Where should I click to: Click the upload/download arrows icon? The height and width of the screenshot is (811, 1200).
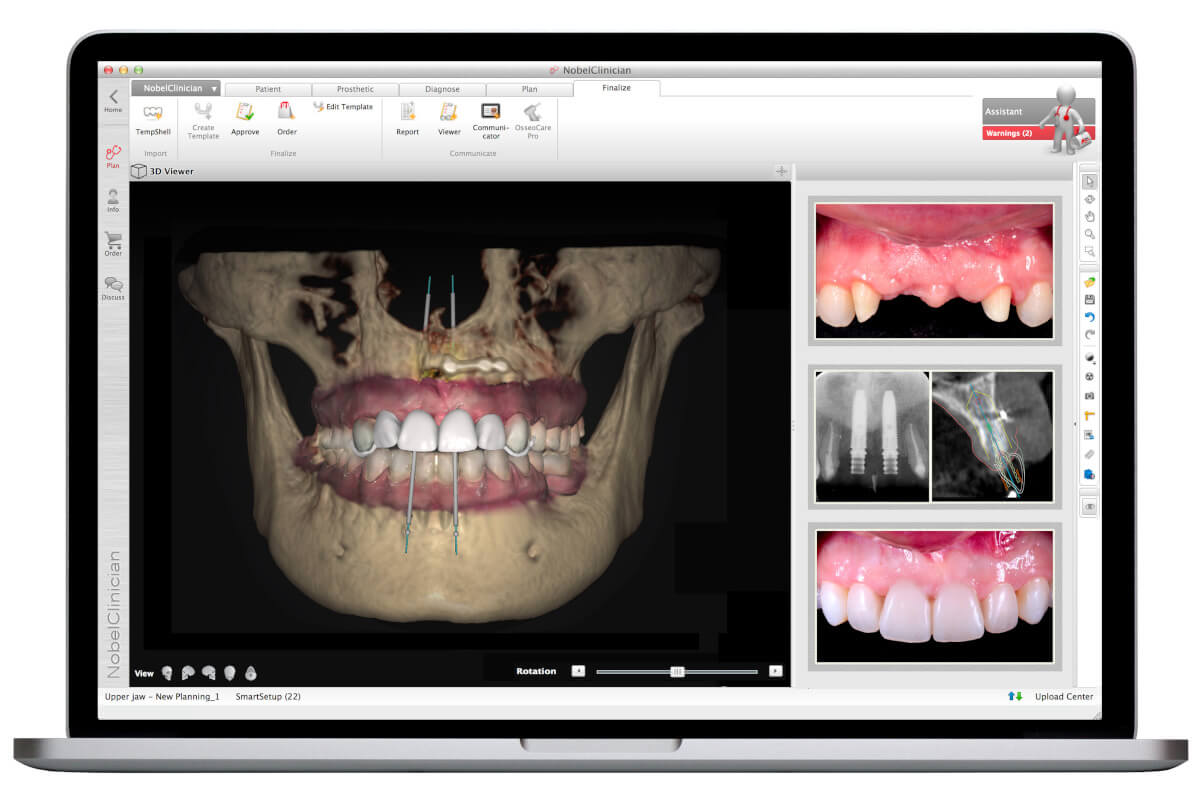click(x=1015, y=696)
